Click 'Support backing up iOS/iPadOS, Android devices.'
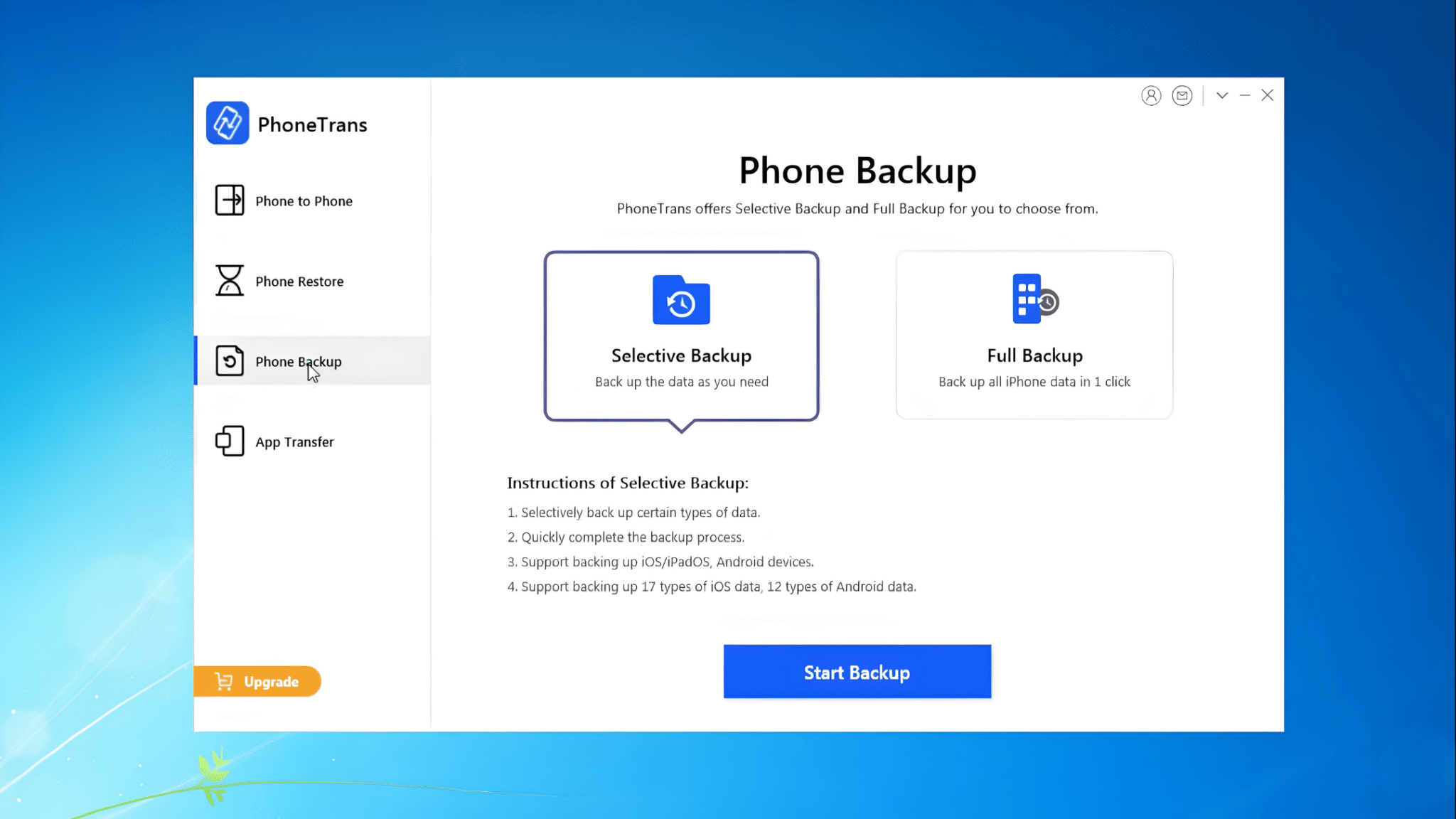 (668, 562)
